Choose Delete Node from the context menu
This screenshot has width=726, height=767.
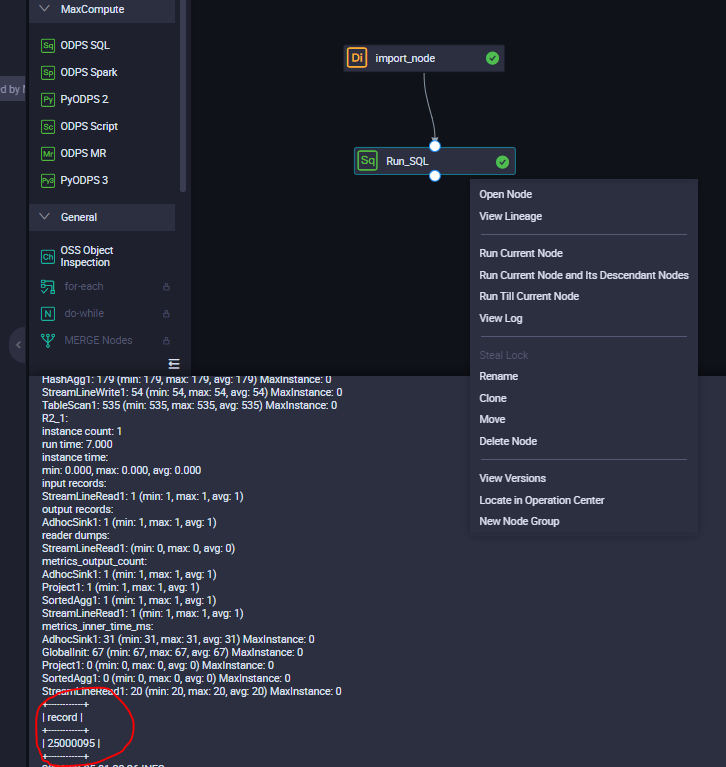(508, 441)
